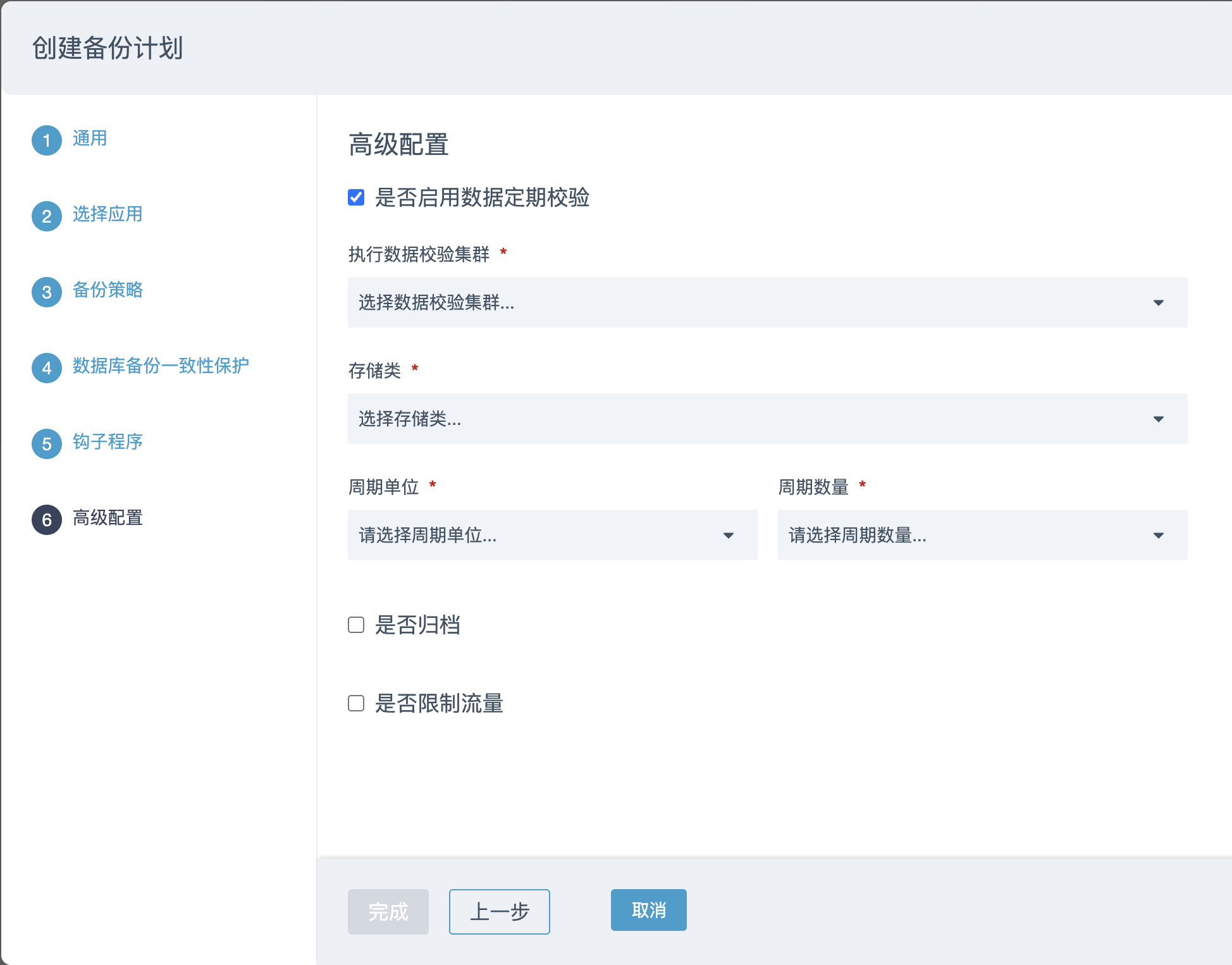This screenshot has width=1232, height=965.
Task: Switch to the 备份策略 step
Action: (x=108, y=290)
